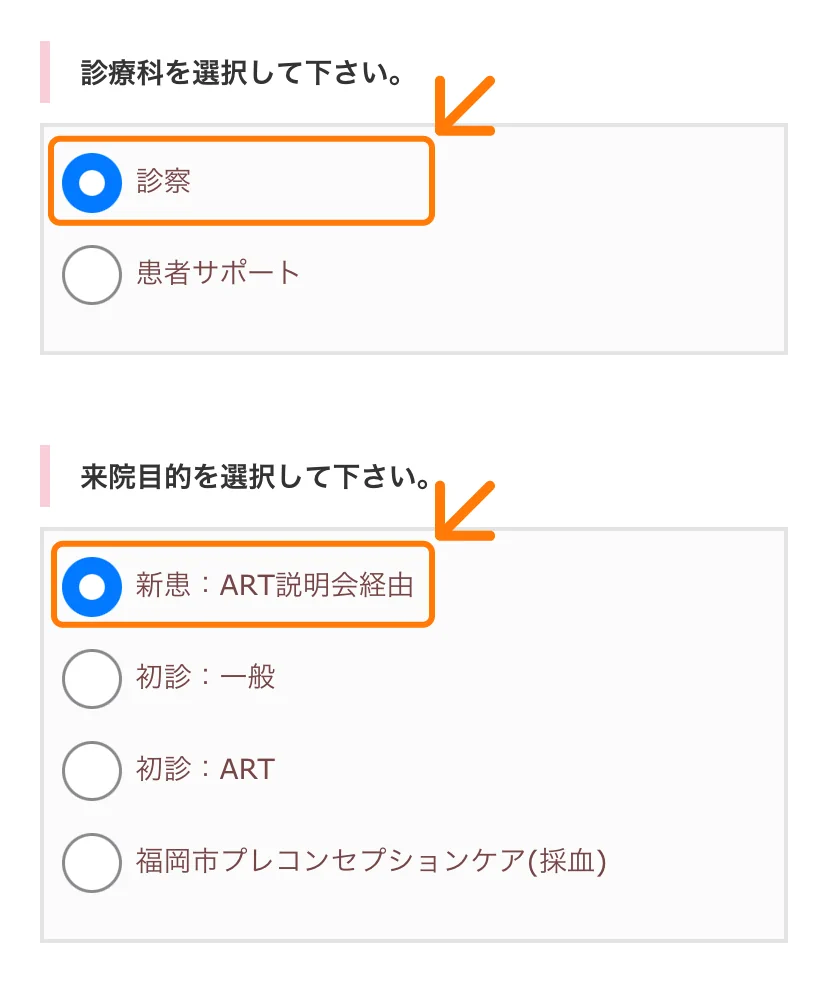Click the 初診：一般 label text
This screenshot has width=828, height=987.
click(205, 678)
